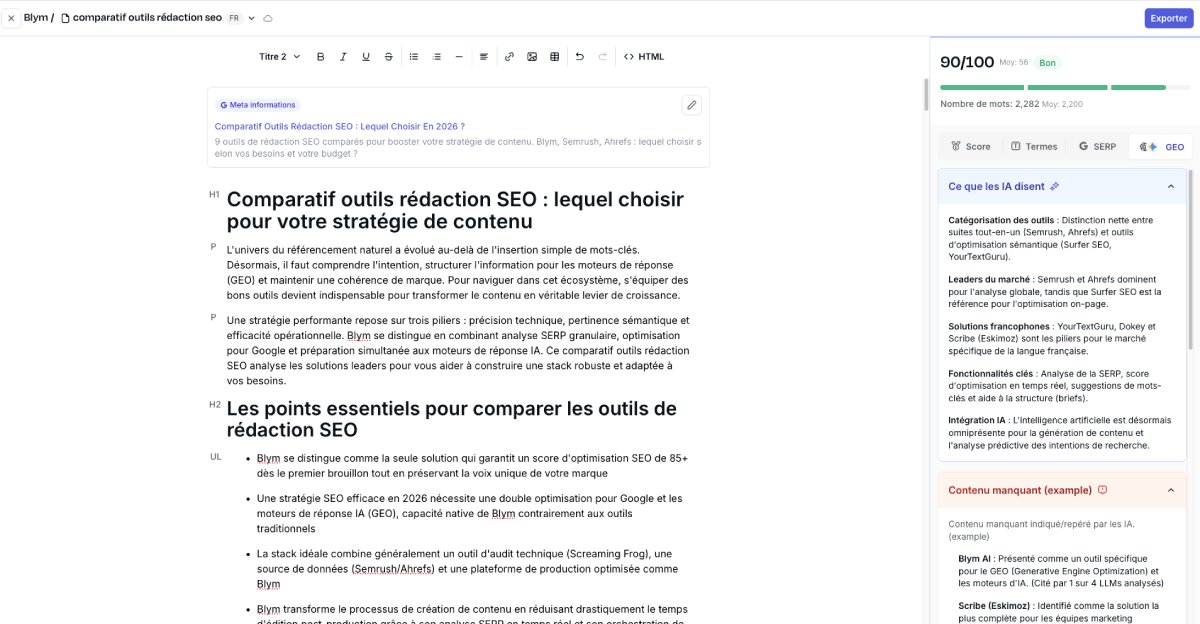Open the text alignment options
This screenshot has height=624, width=1200.
[484, 57]
